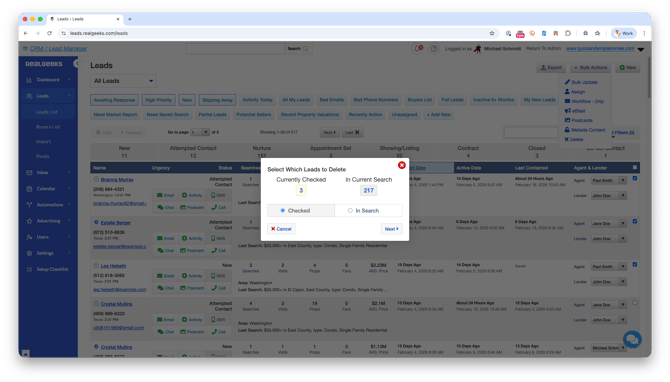Click Cancel in the delete dialog

tap(281, 229)
